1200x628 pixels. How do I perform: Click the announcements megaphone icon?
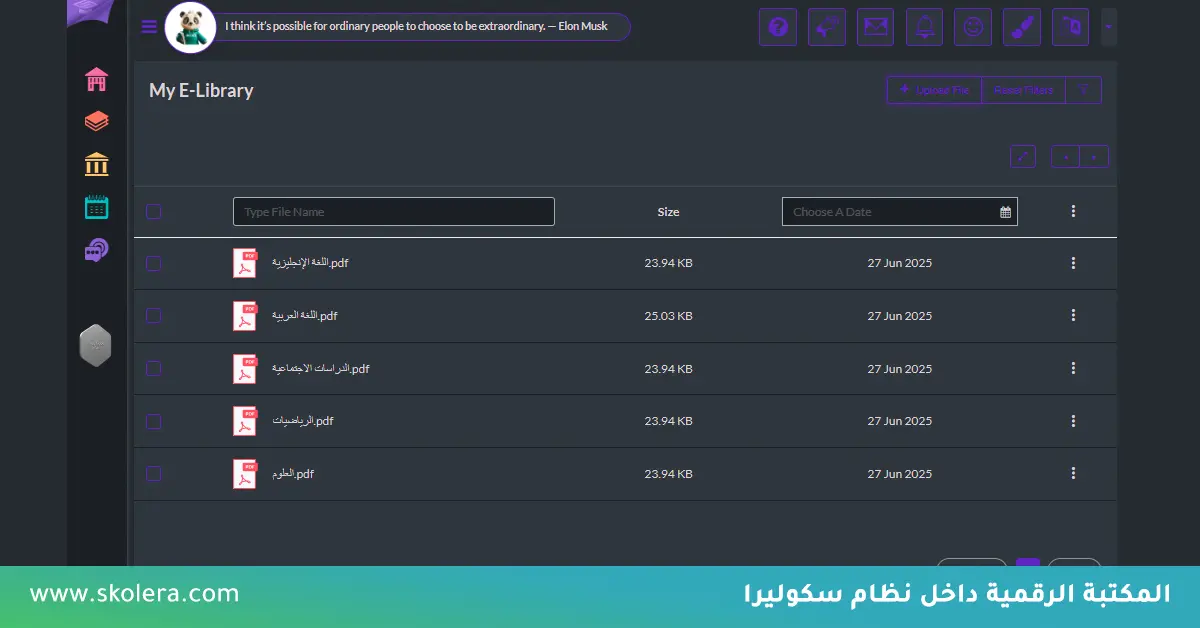point(827,27)
